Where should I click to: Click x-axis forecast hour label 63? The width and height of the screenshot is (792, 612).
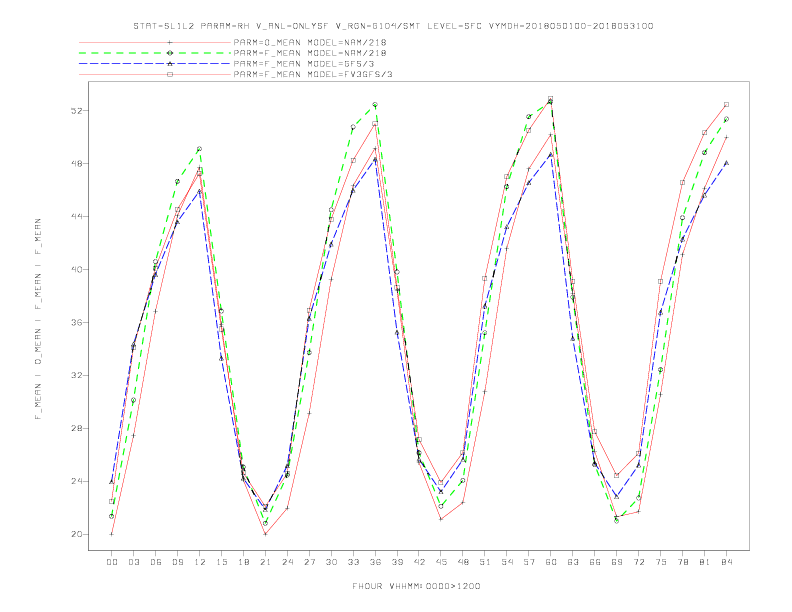(x=573, y=562)
